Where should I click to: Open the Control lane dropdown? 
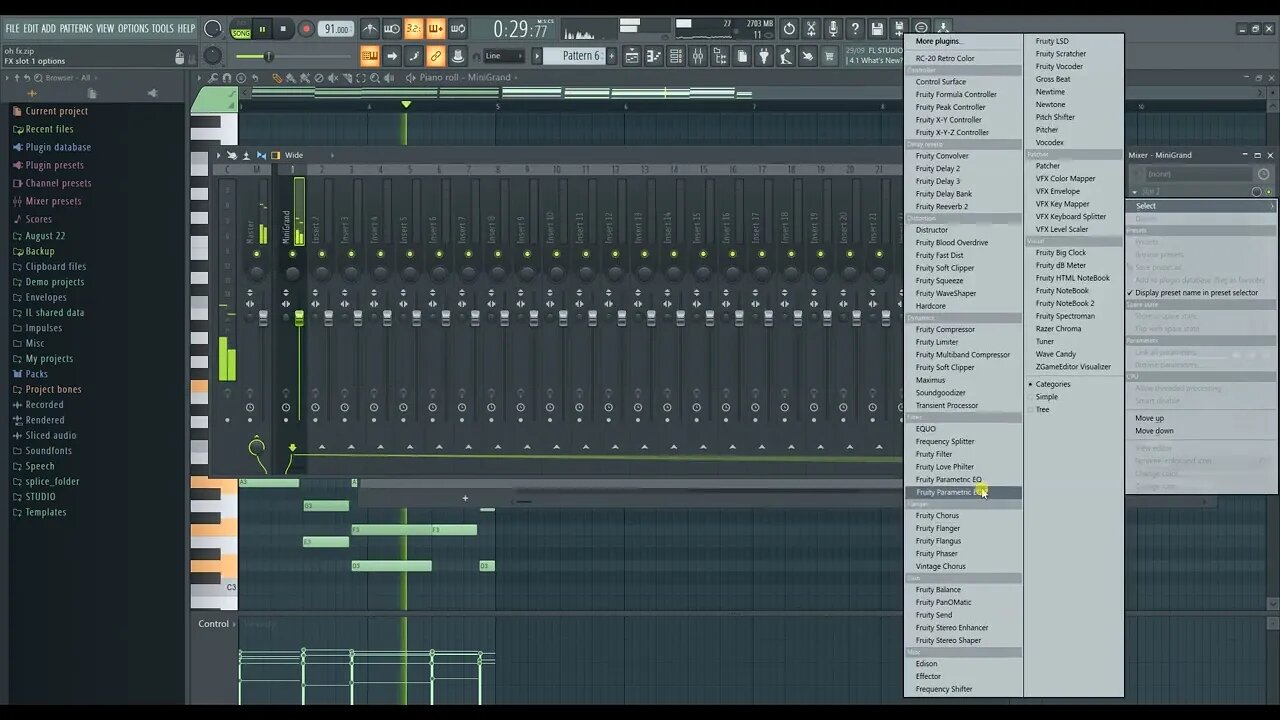pyautogui.click(x=218, y=624)
